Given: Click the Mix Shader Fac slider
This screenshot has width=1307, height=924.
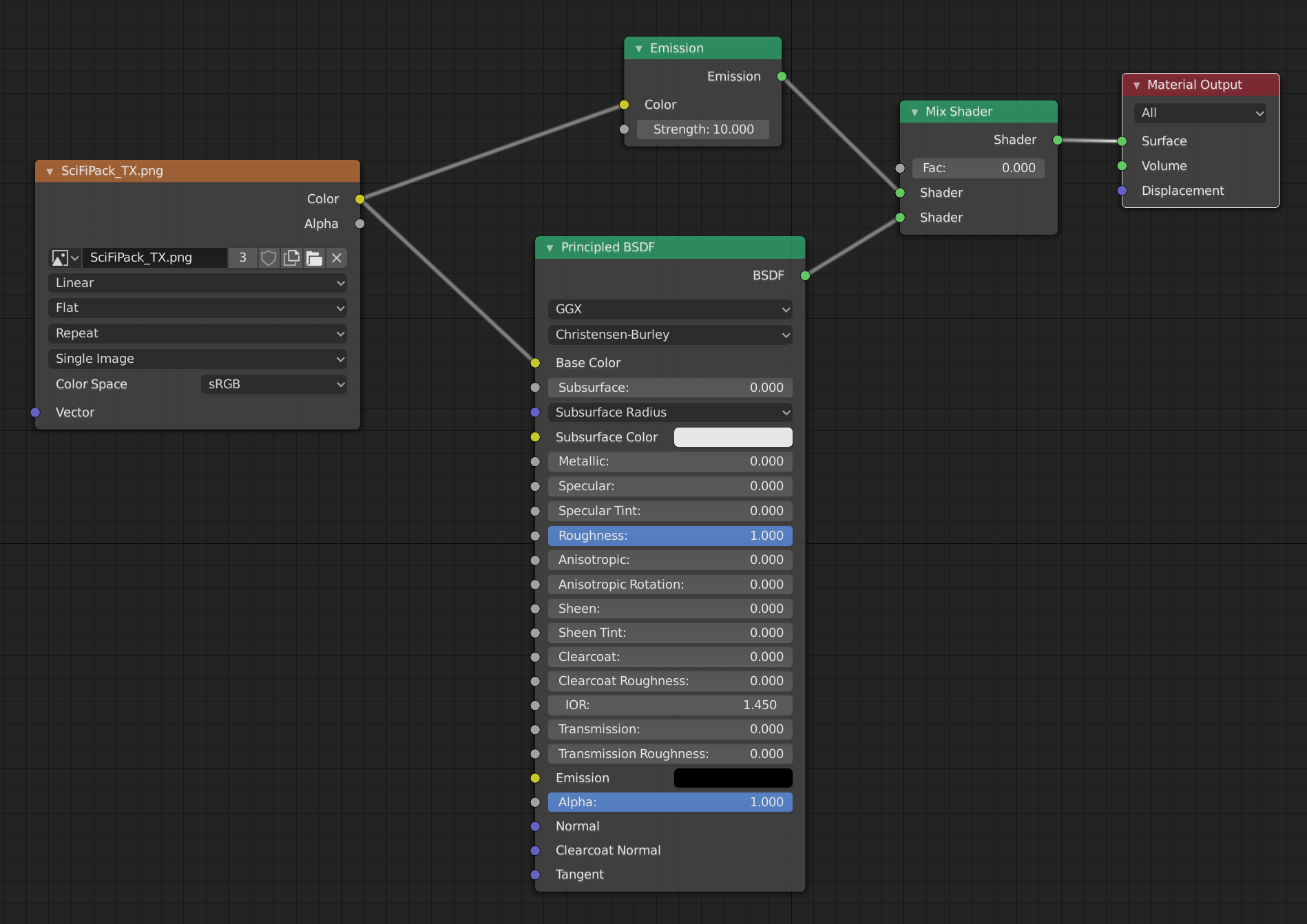Looking at the screenshot, I should (x=978, y=168).
